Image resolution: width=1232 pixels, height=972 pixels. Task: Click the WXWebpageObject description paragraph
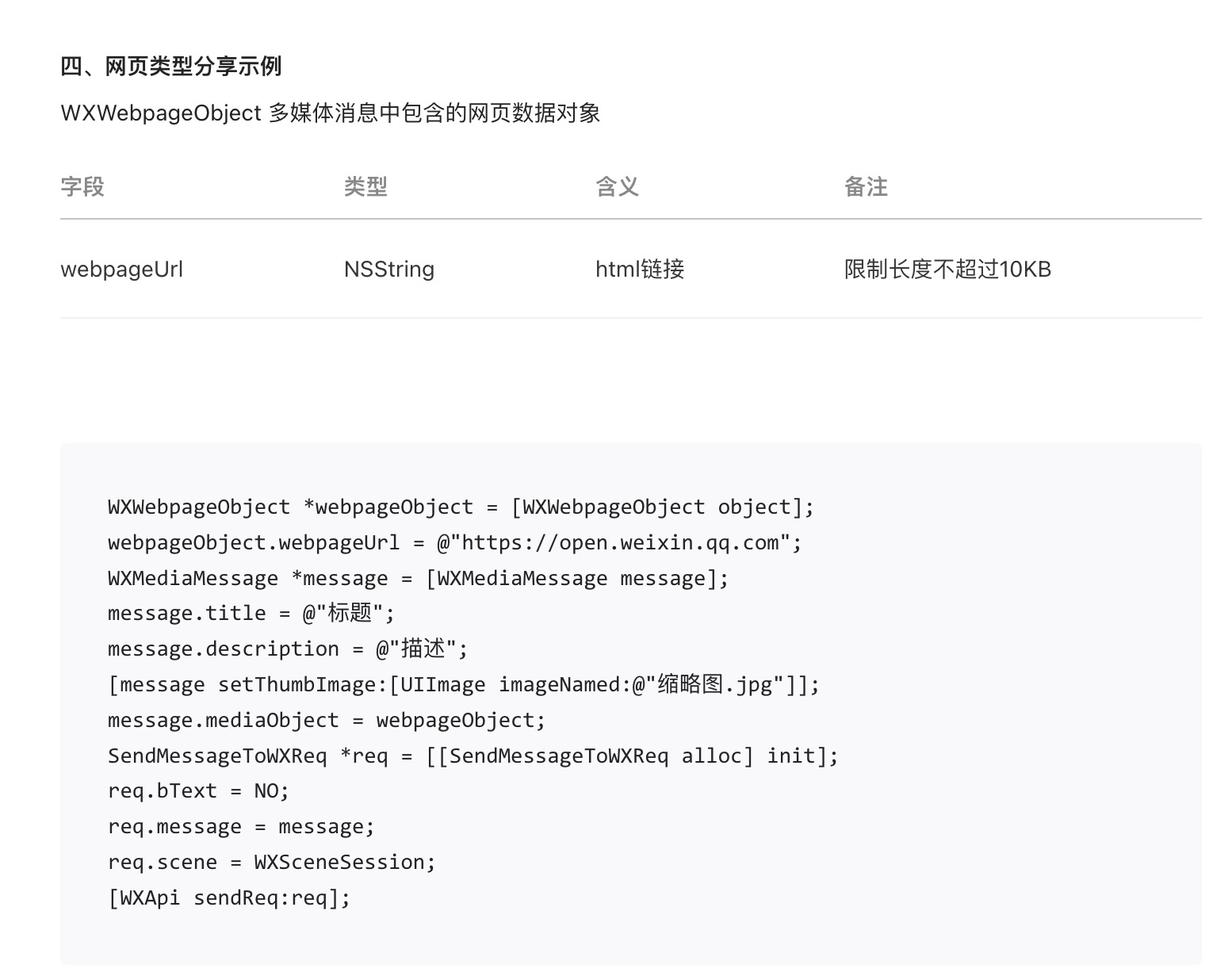[x=330, y=113]
